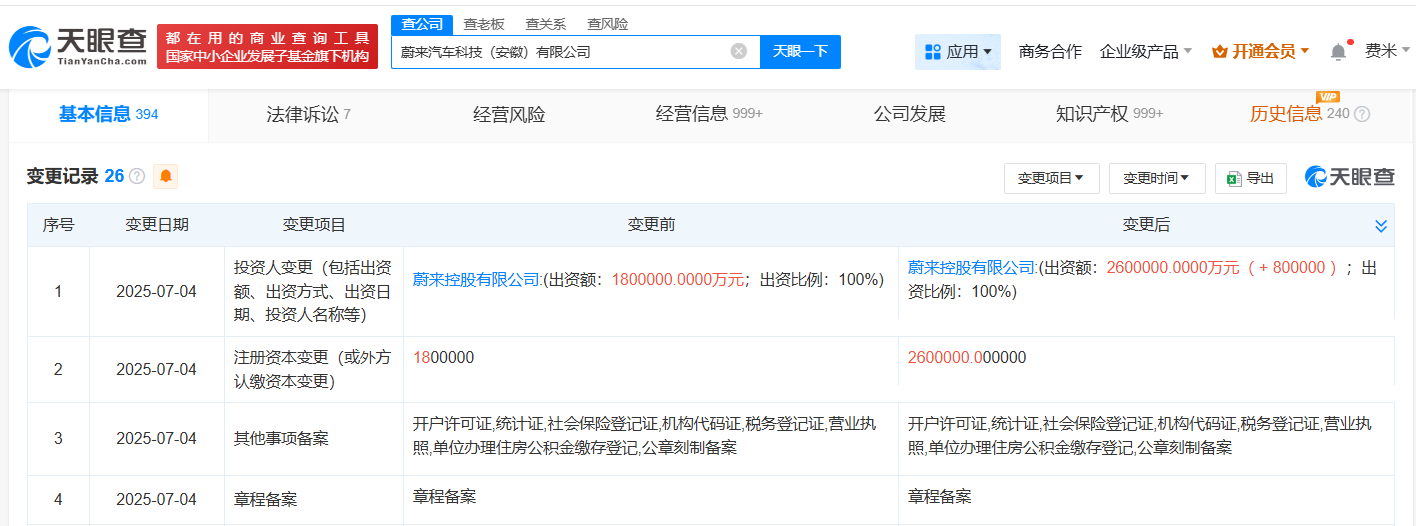Open the notification bell
Image resolution: width=1416 pixels, height=526 pixels.
click(1338, 51)
